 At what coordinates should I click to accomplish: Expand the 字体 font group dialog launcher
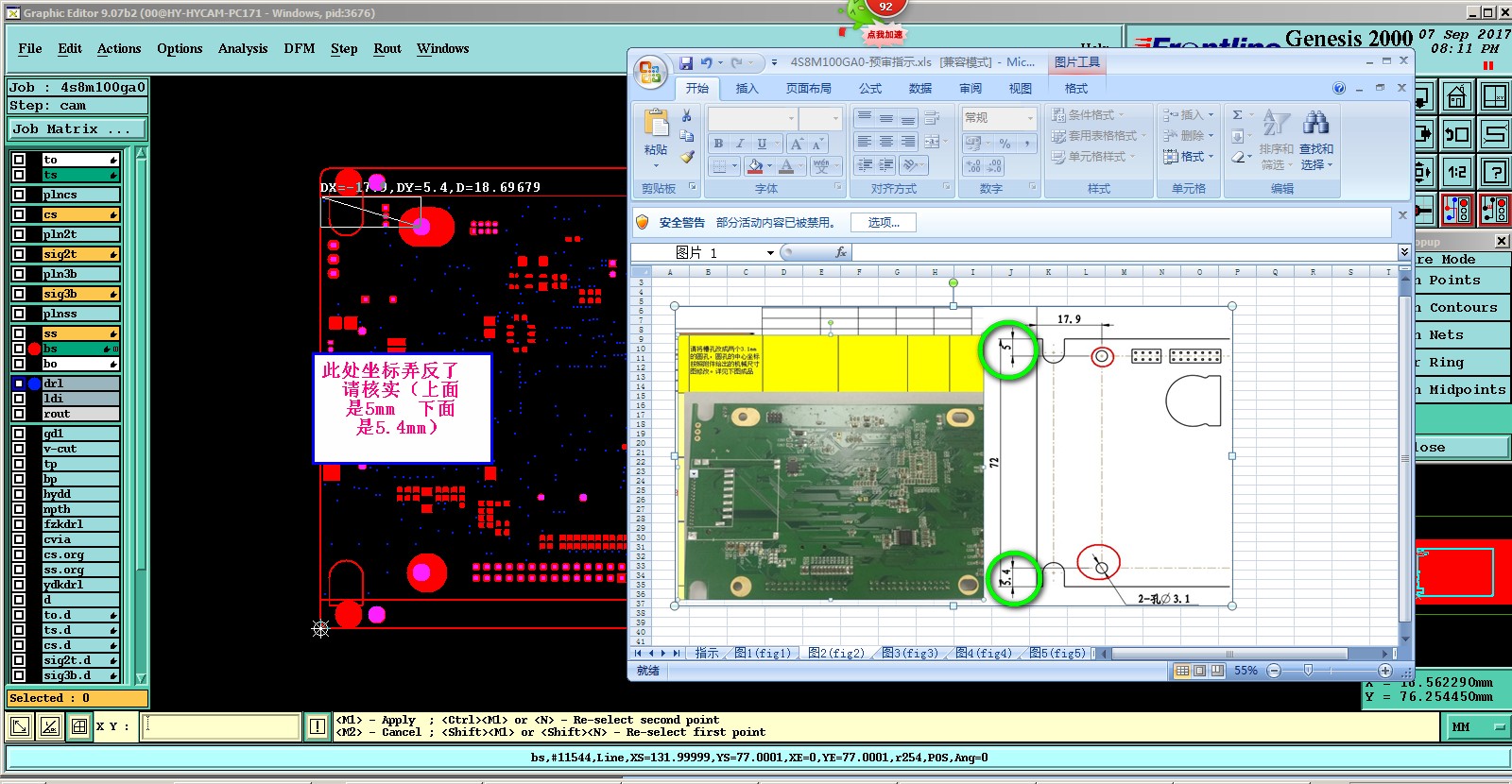coord(837,188)
